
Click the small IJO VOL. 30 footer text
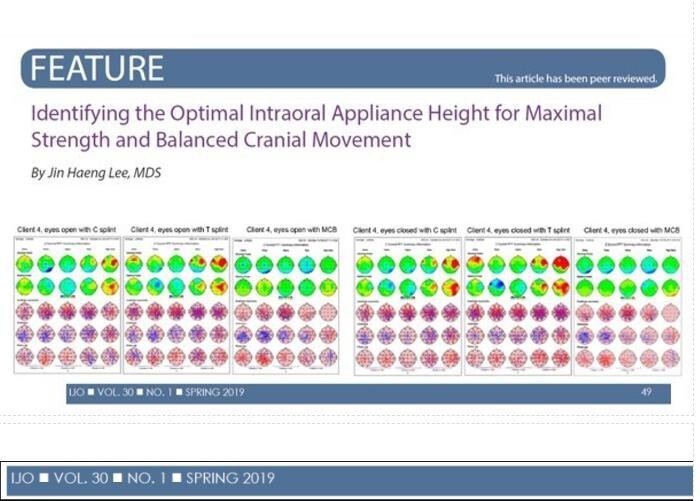click(x=156, y=392)
